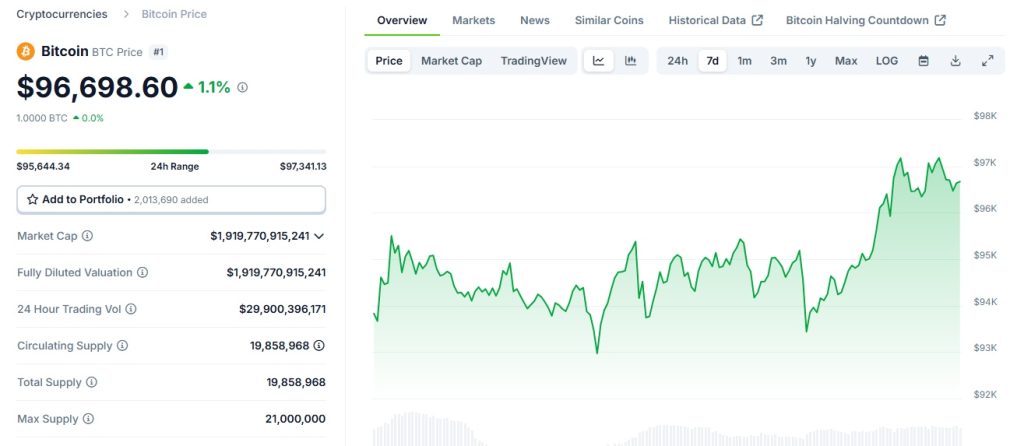Image resolution: width=1024 pixels, height=446 pixels.
Task: Open the Markets tab
Action: click(x=473, y=20)
